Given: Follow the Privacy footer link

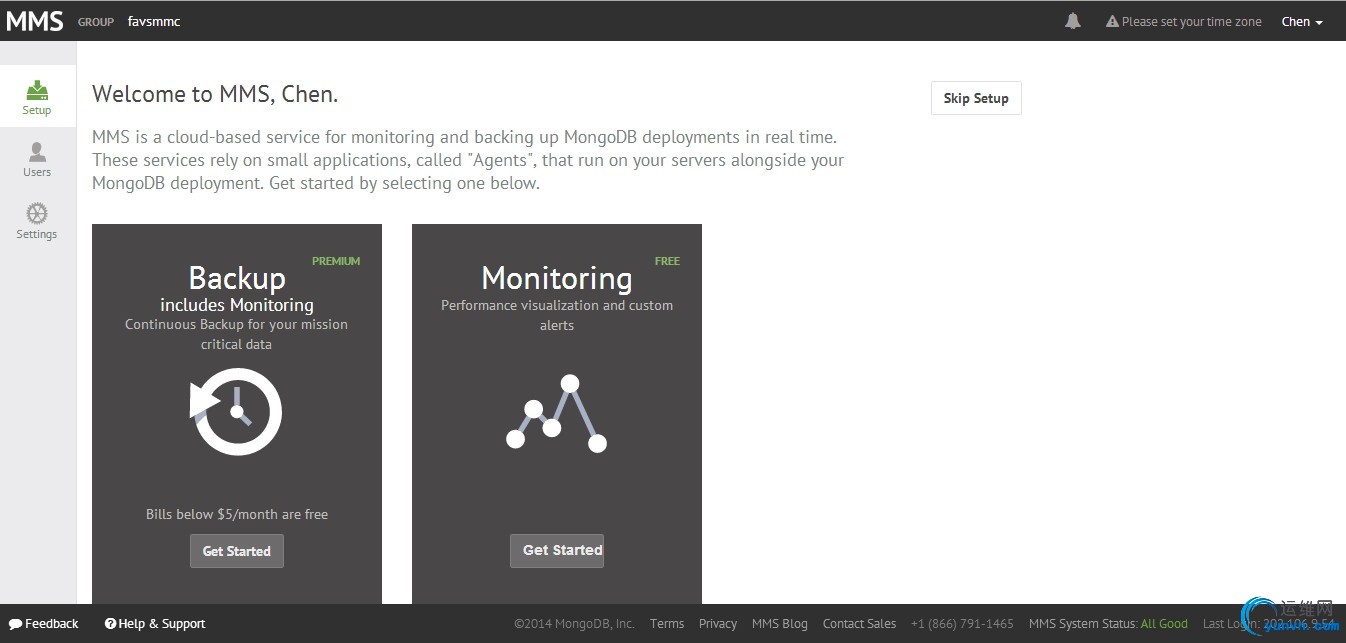Looking at the screenshot, I should point(718,623).
